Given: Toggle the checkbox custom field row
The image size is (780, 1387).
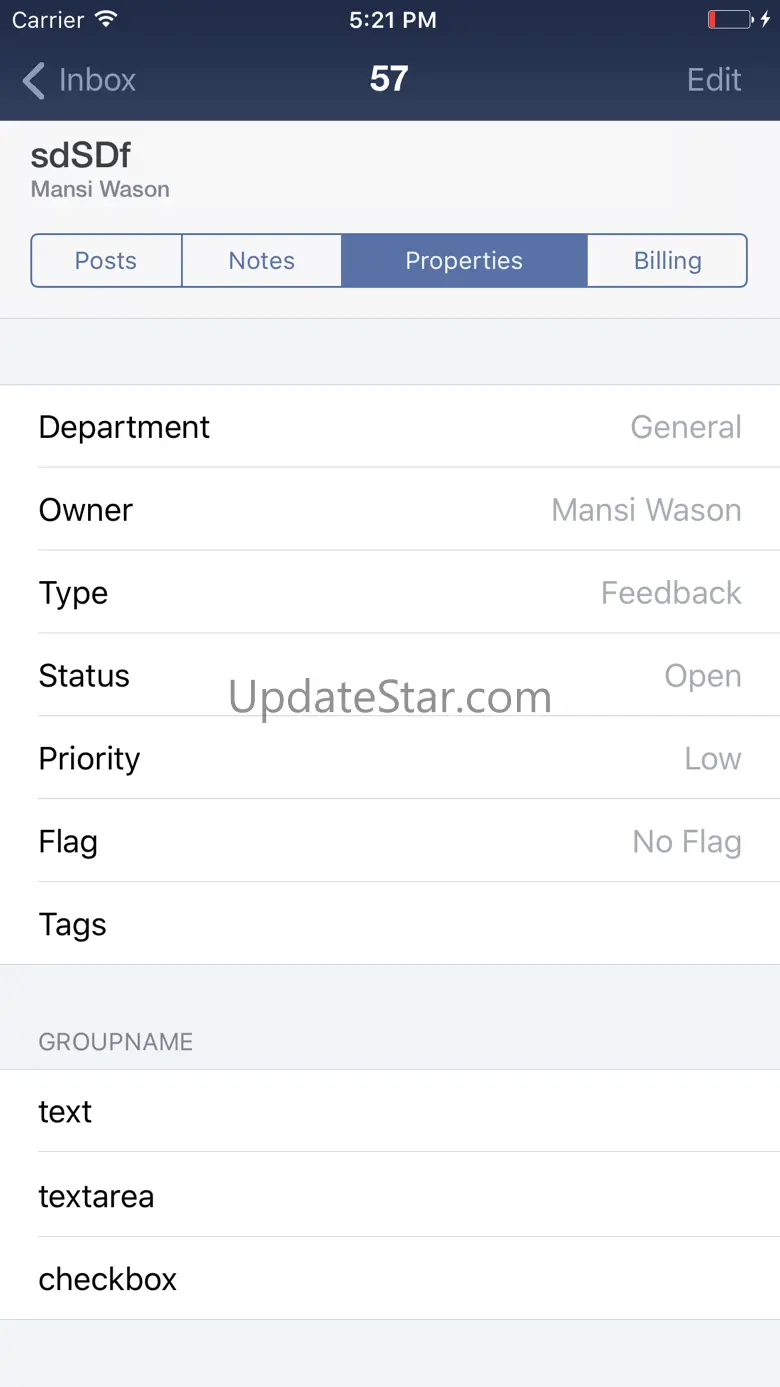Looking at the screenshot, I should click(x=390, y=1279).
